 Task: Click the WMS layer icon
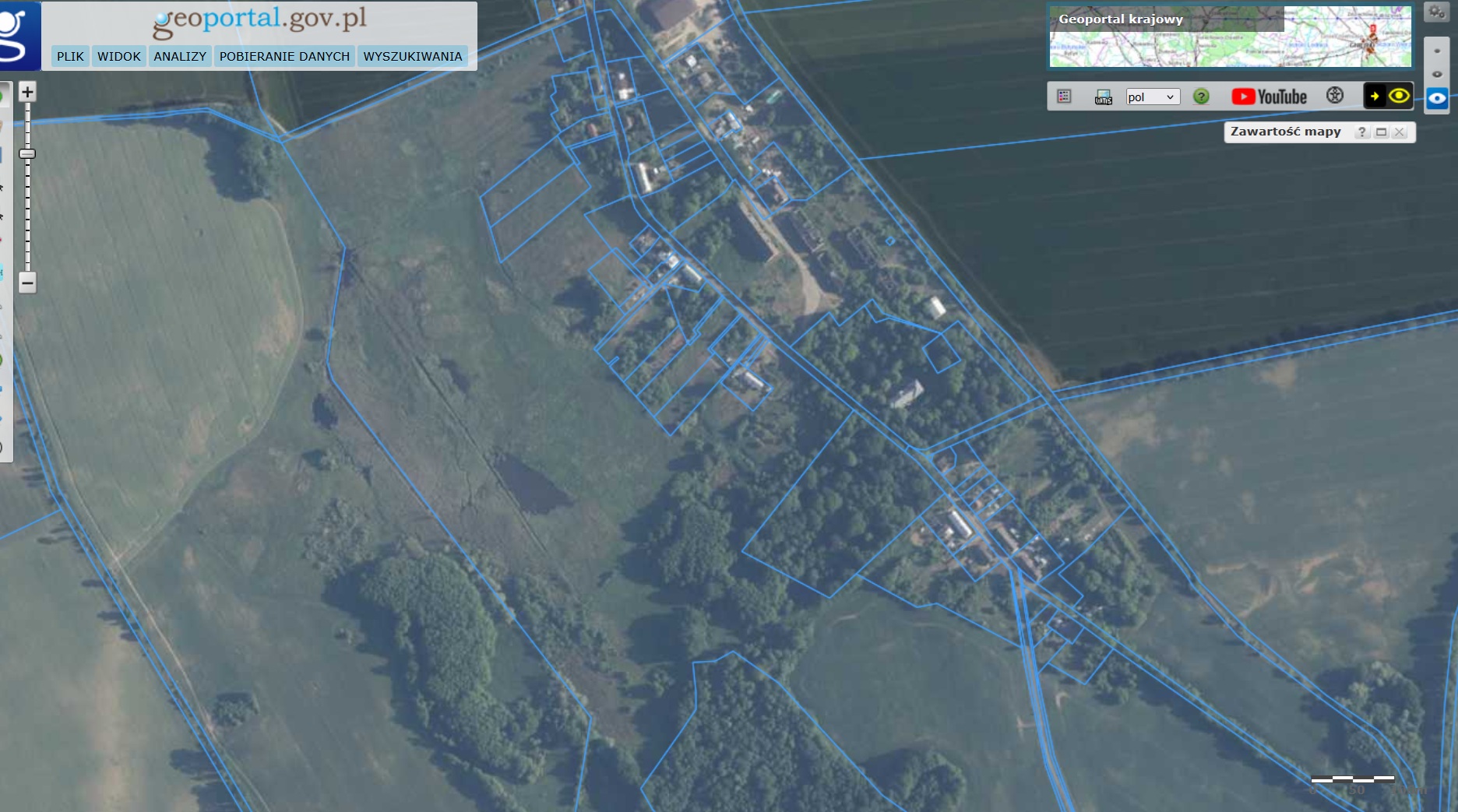[x=1103, y=97]
